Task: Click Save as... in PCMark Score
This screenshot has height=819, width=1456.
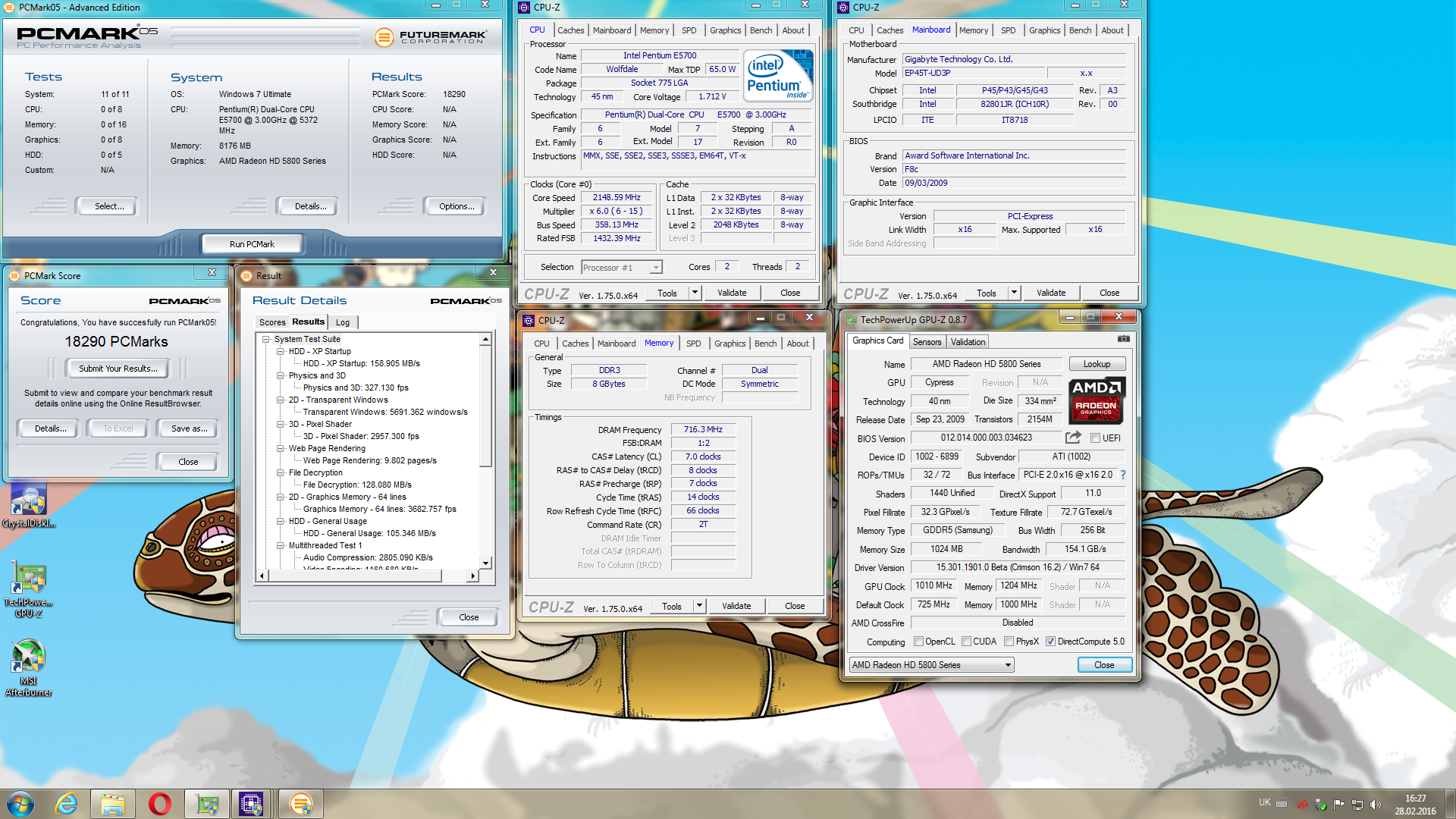Action: click(189, 428)
